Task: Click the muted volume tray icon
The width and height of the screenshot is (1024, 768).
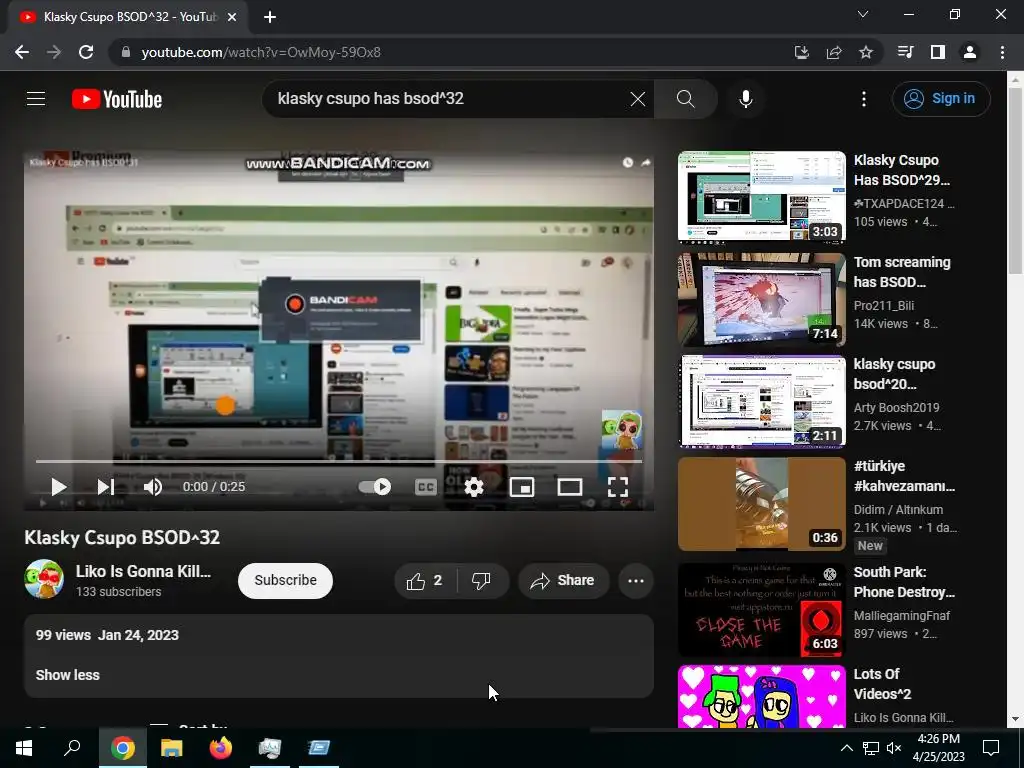Action: click(894, 748)
